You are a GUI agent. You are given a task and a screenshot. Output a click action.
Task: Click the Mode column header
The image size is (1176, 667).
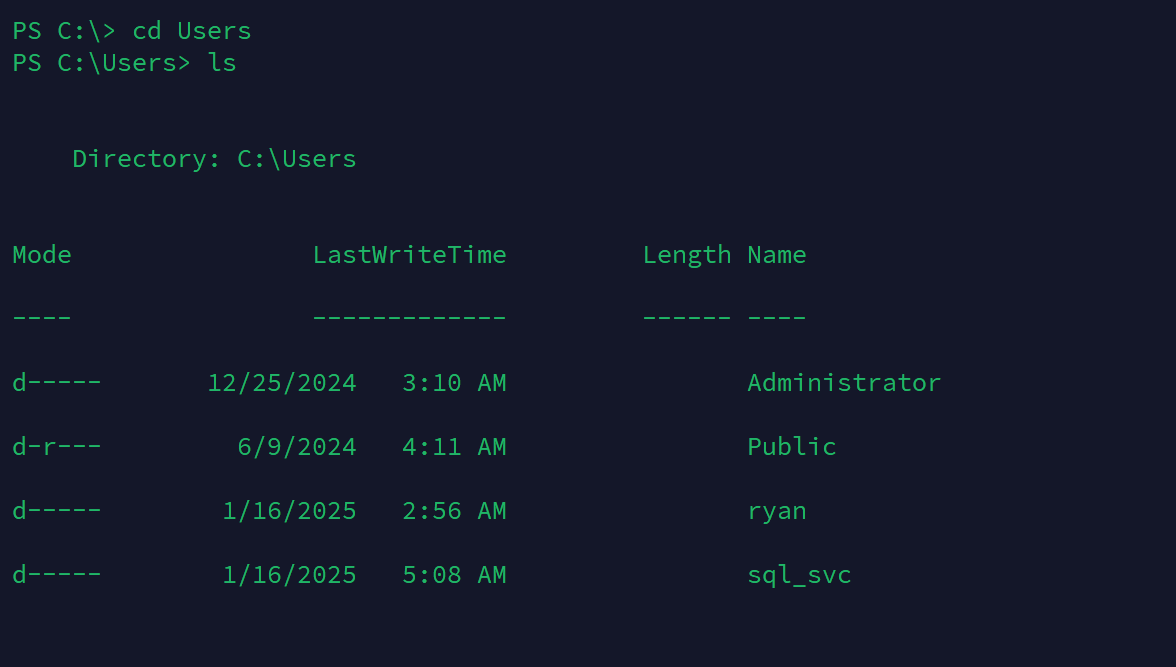(x=42, y=255)
